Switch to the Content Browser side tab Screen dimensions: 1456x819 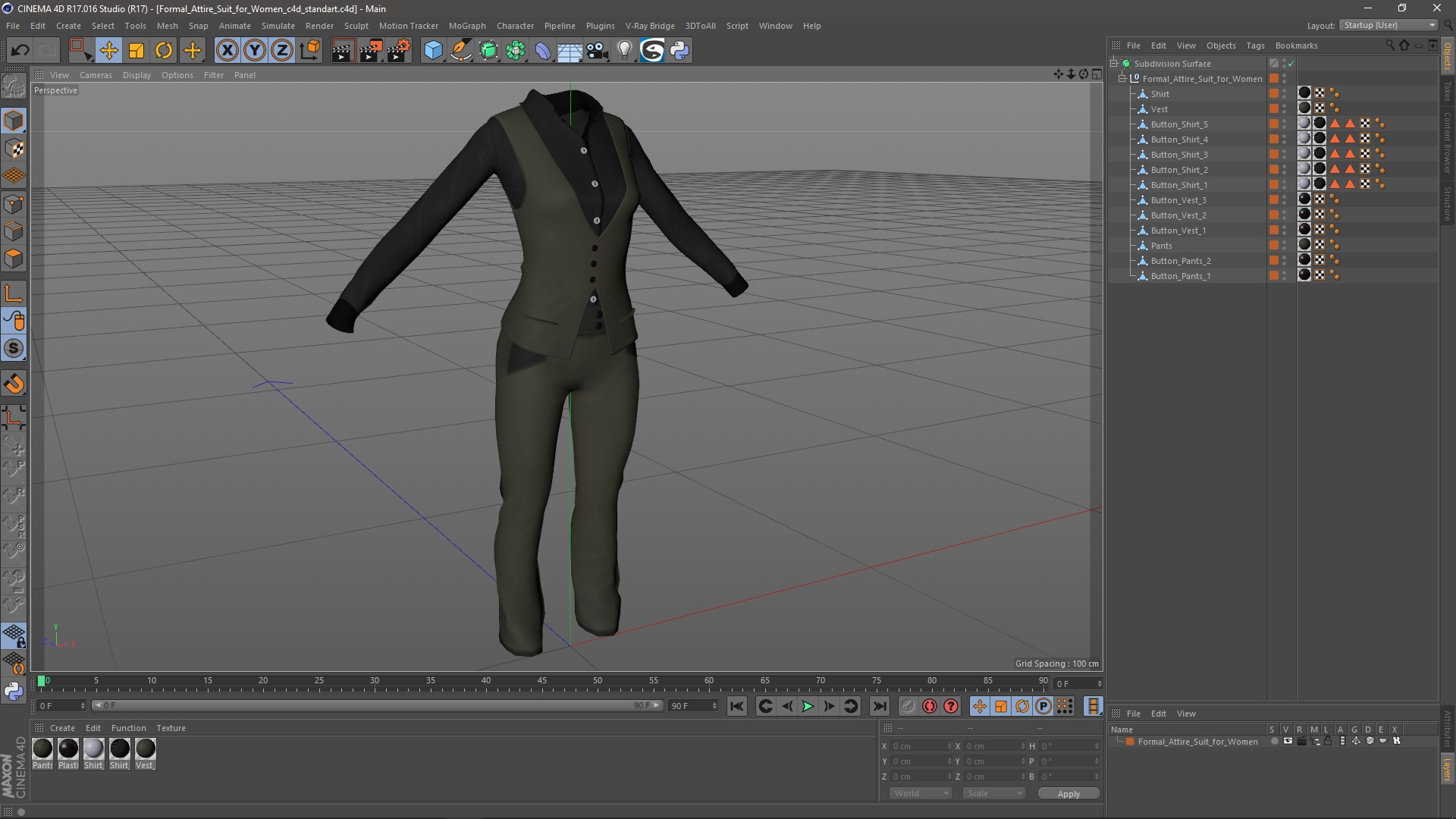pyautogui.click(x=1447, y=143)
